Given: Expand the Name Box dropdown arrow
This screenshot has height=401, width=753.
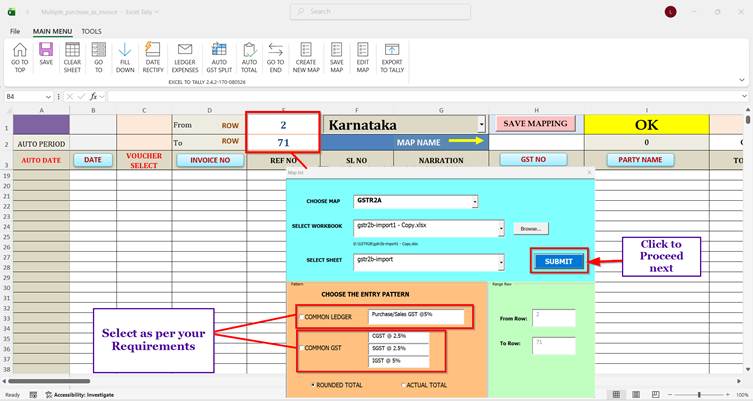Looking at the screenshot, I should 48,97.
